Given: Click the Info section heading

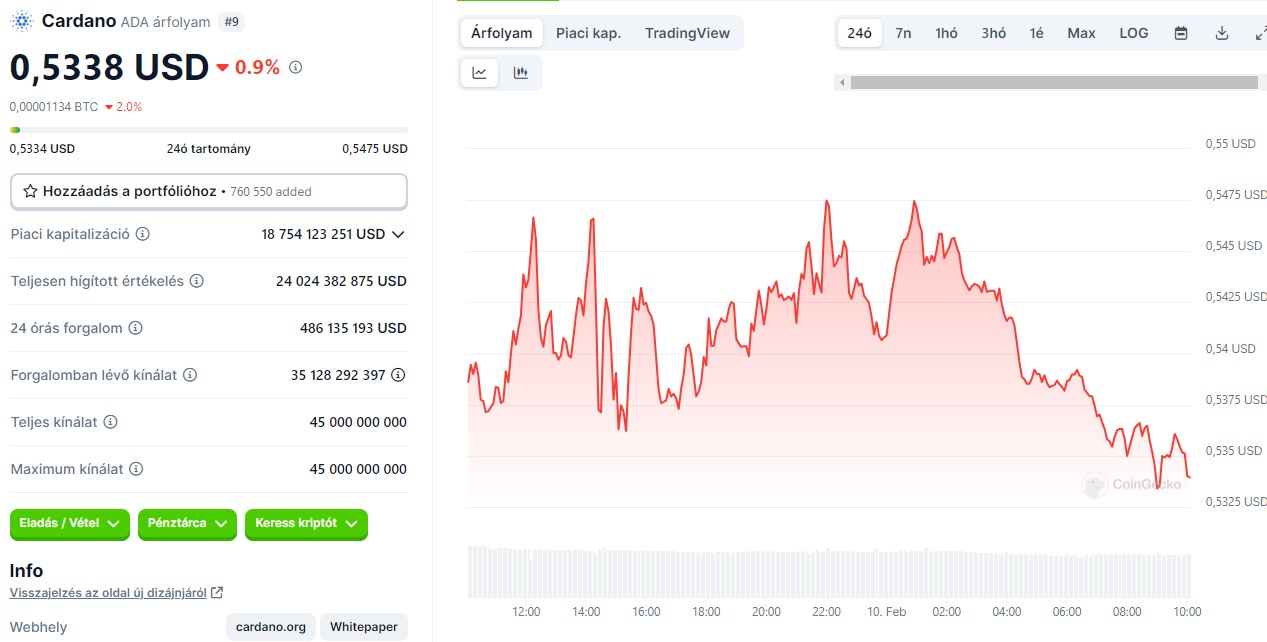Looking at the screenshot, I should point(26,570).
